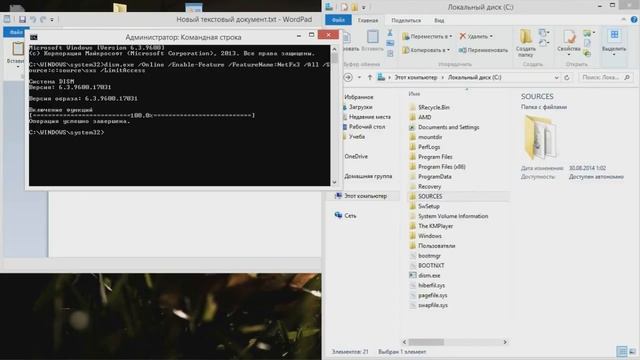Open the Вид ribbon tab
The width and height of the screenshot is (640, 360).
[439, 20]
